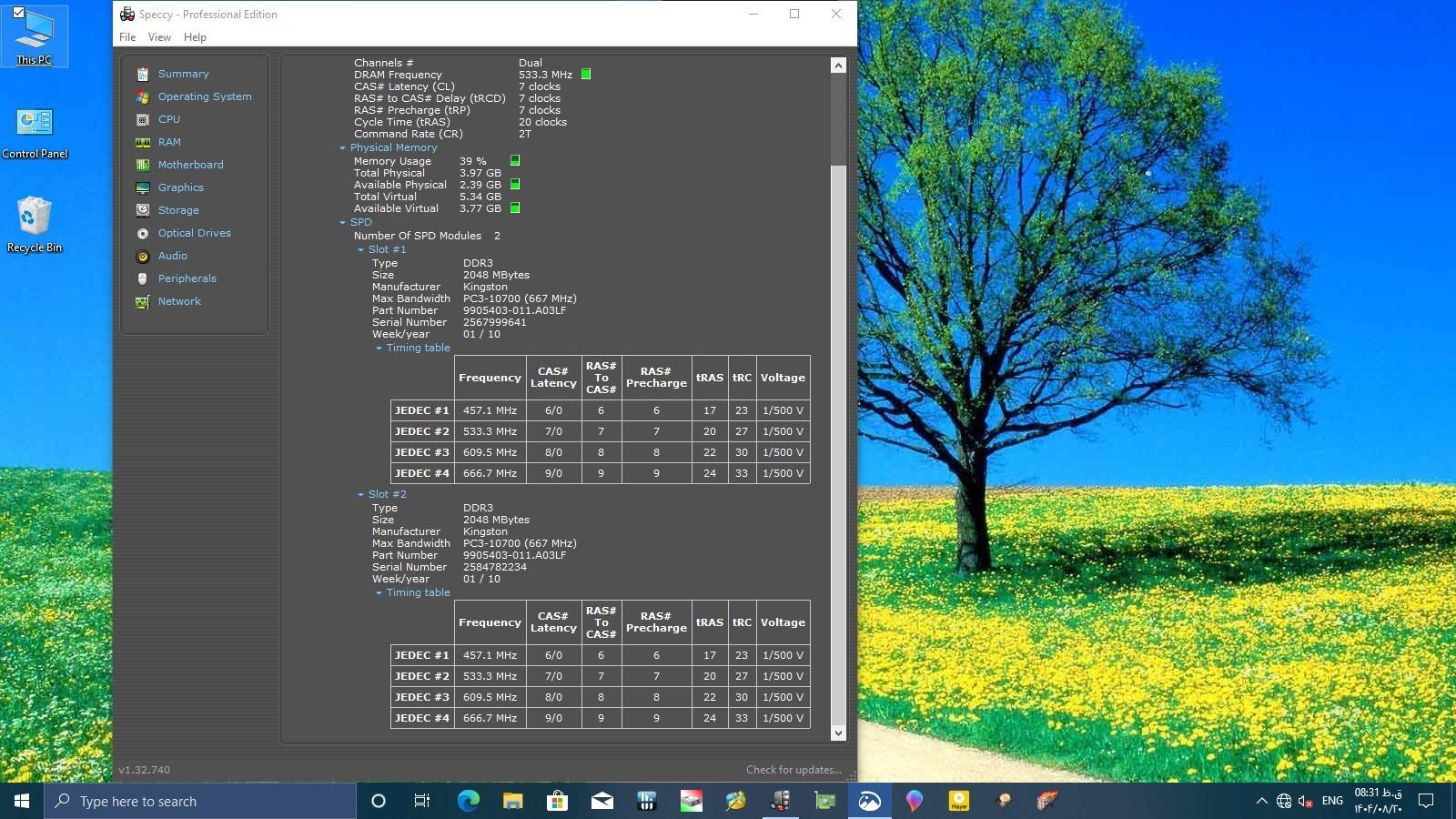Toggle green indicator beside Memory Usage
Screen dimensions: 1456x819
point(515,161)
